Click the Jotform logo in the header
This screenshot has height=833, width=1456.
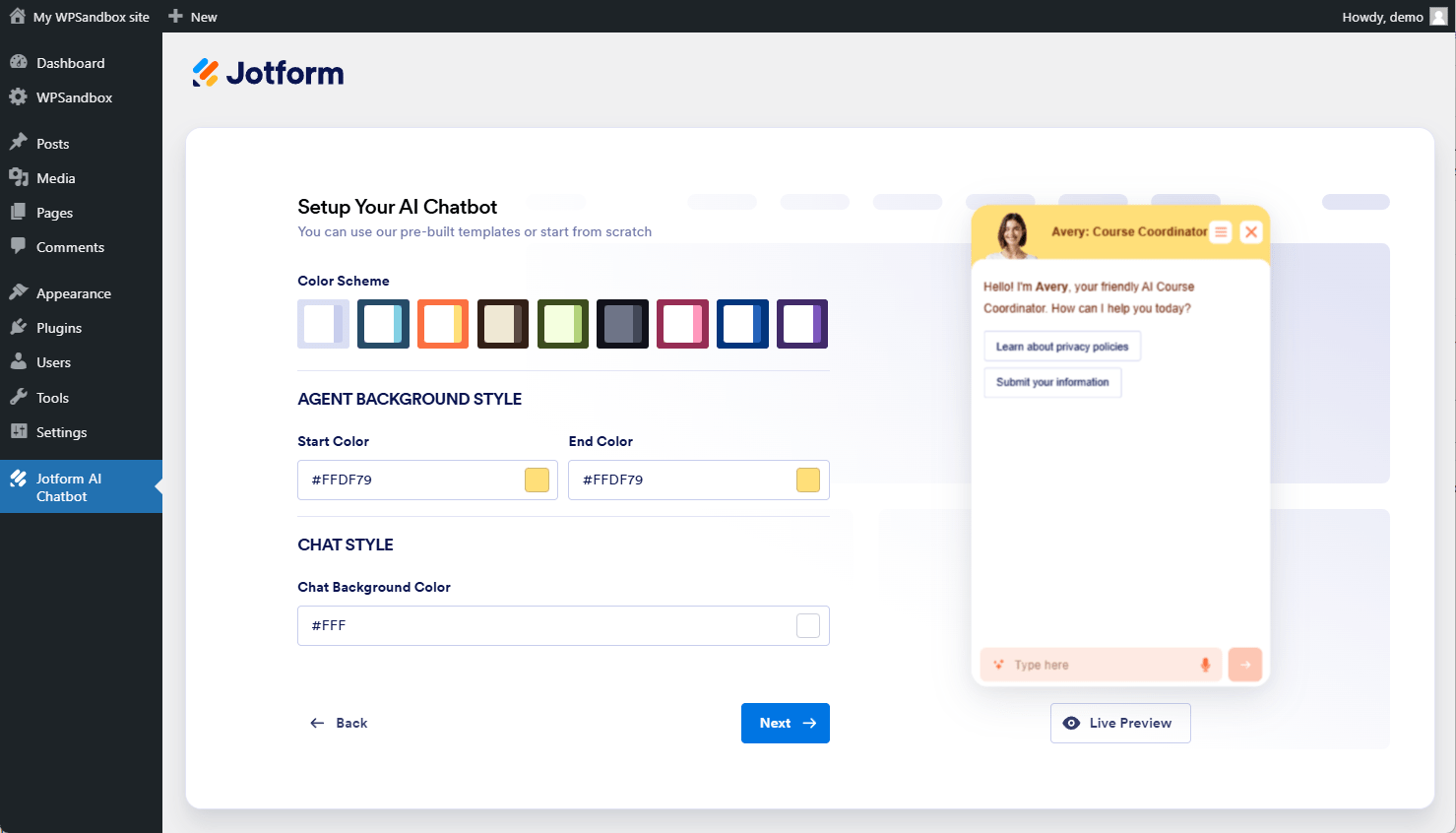[268, 73]
